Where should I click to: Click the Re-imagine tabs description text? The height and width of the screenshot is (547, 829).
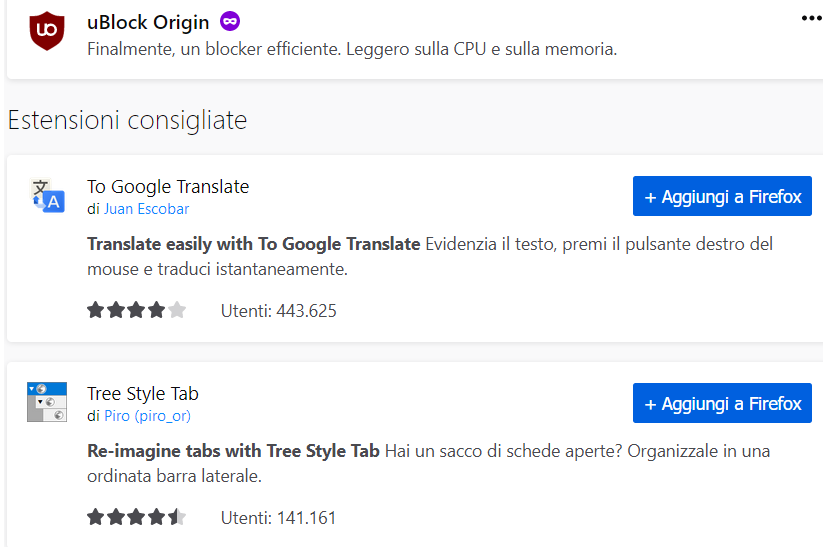pyautogui.click(x=429, y=463)
